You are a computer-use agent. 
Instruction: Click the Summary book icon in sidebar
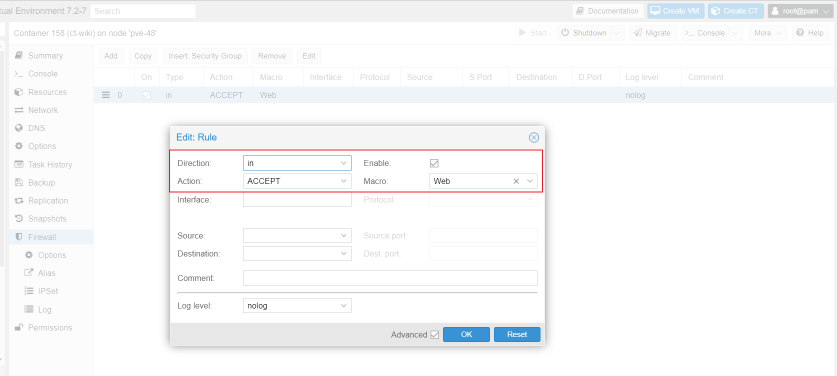click(x=19, y=56)
